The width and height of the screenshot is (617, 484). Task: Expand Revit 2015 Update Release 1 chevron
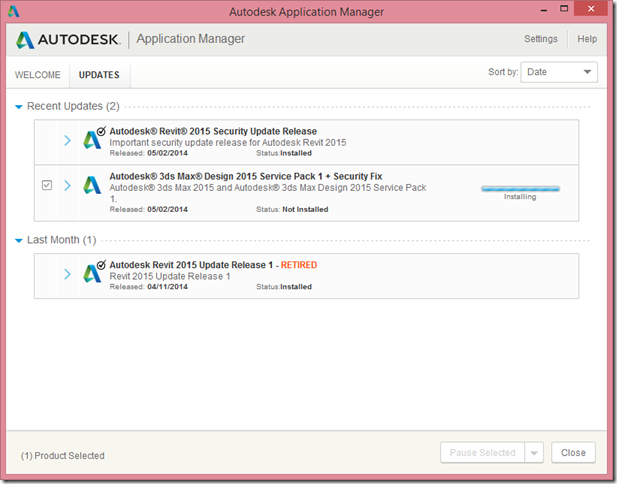(68, 274)
